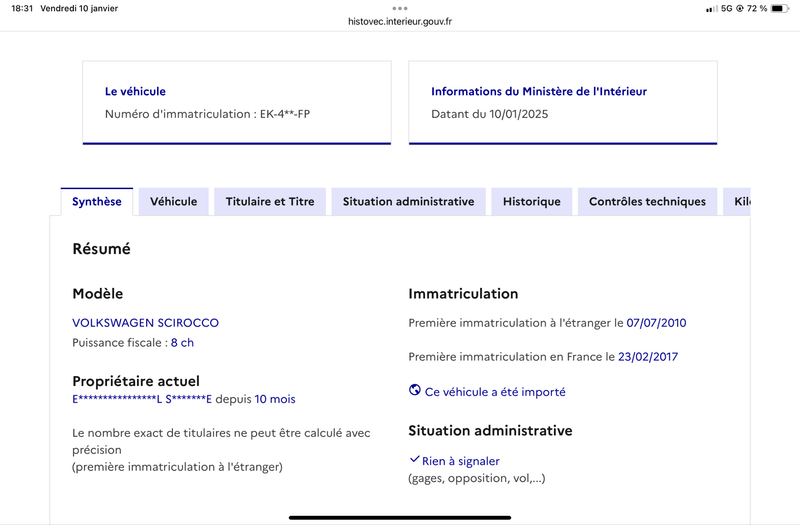Tap the Résumé heading

tap(101, 249)
